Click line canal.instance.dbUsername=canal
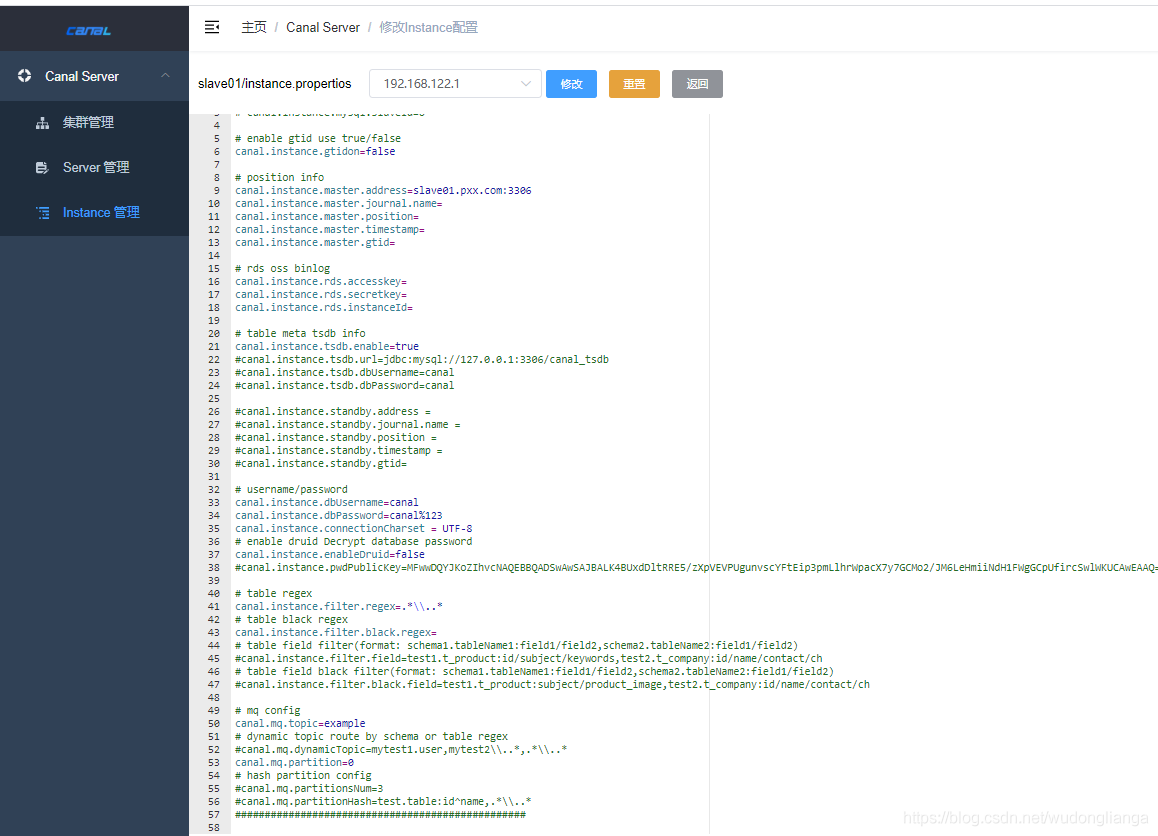The height and width of the screenshot is (836, 1158). click(x=327, y=503)
